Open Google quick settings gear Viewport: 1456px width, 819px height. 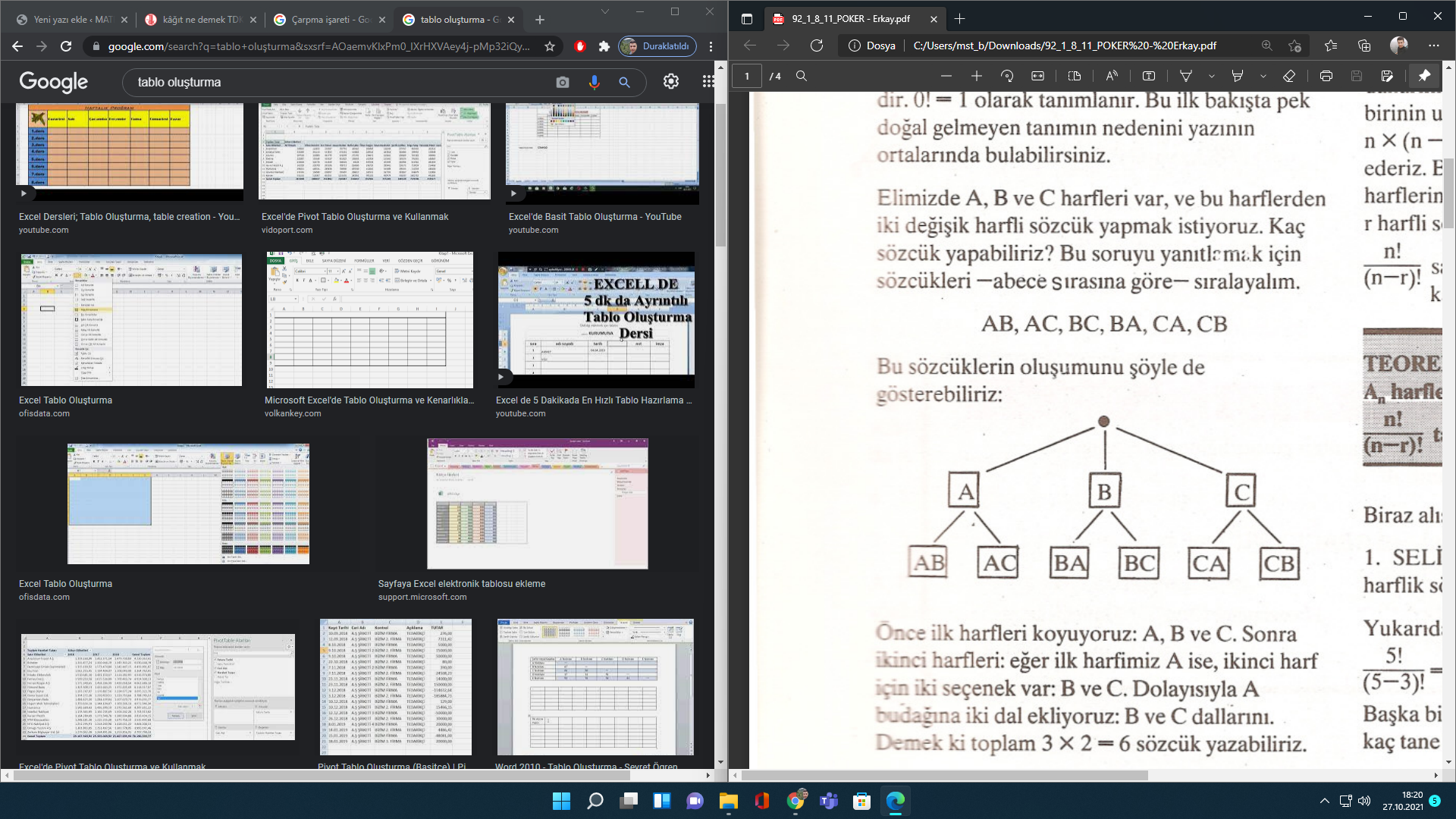click(671, 81)
